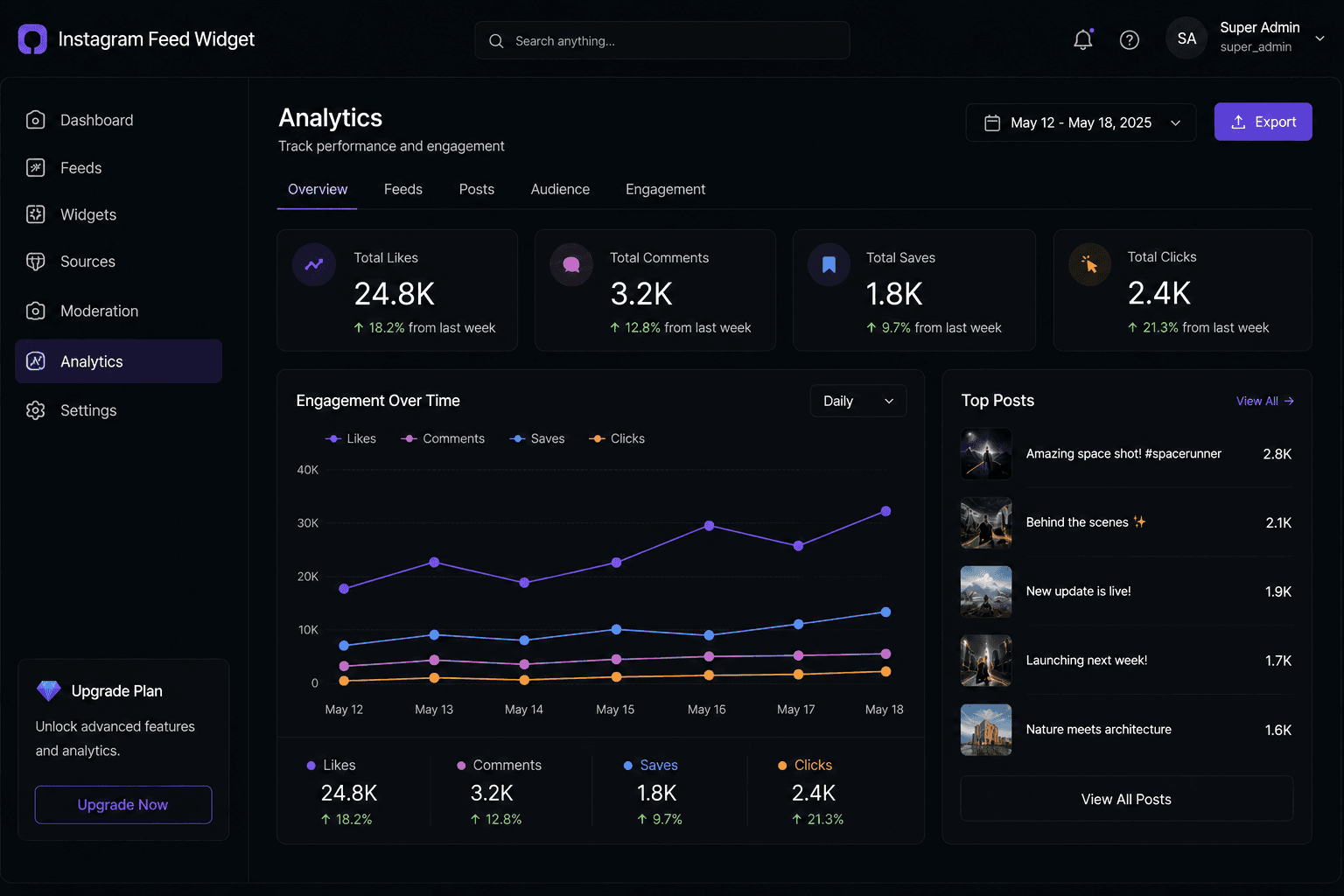Click the calendar icon in date picker
Image resolution: width=1344 pixels, height=896 pixels.
(x=992, y=122)
